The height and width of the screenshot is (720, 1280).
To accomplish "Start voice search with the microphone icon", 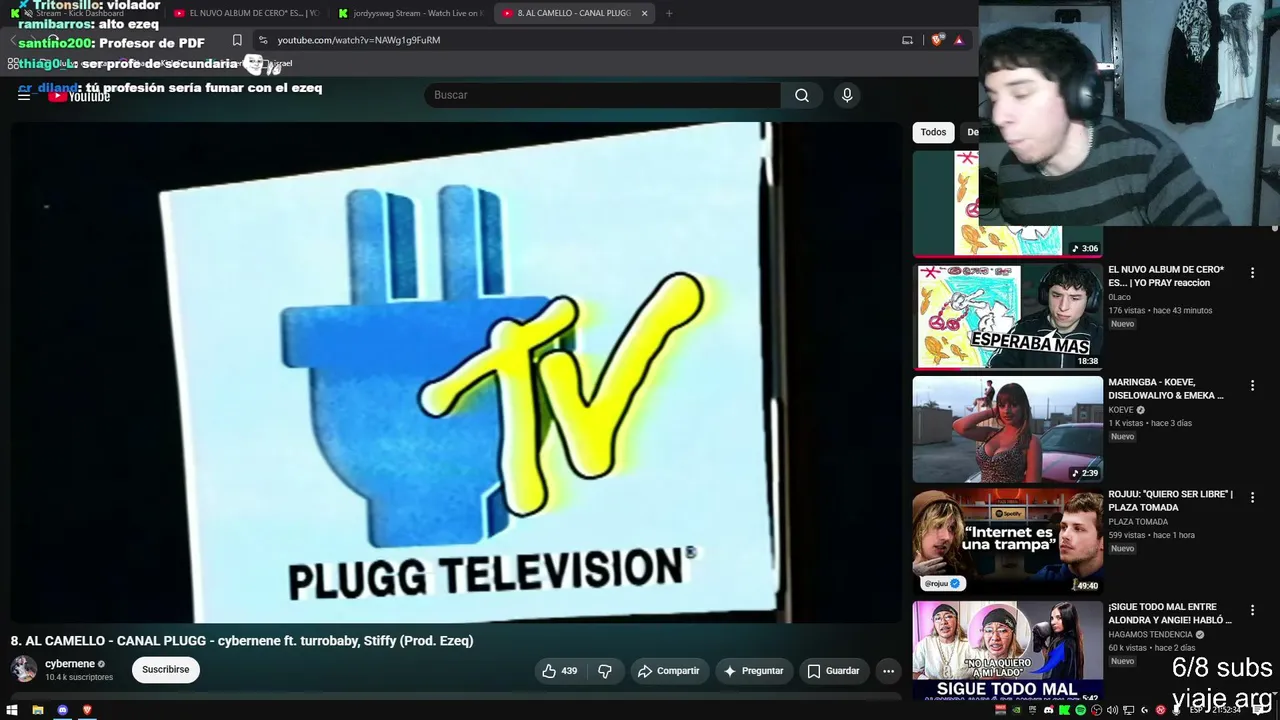I will 847,95.
